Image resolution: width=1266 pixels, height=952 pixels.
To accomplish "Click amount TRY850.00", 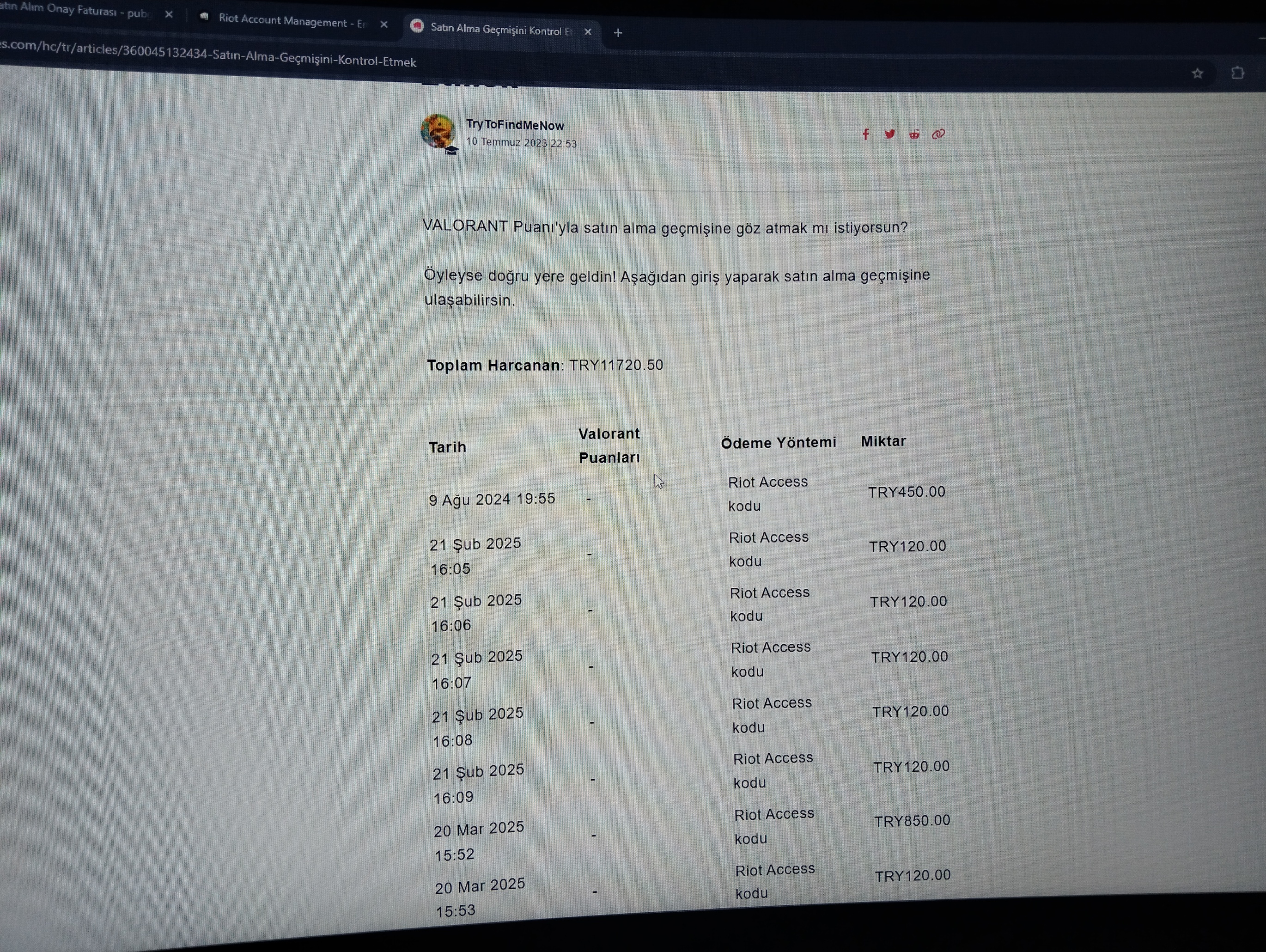I will 912,821.
